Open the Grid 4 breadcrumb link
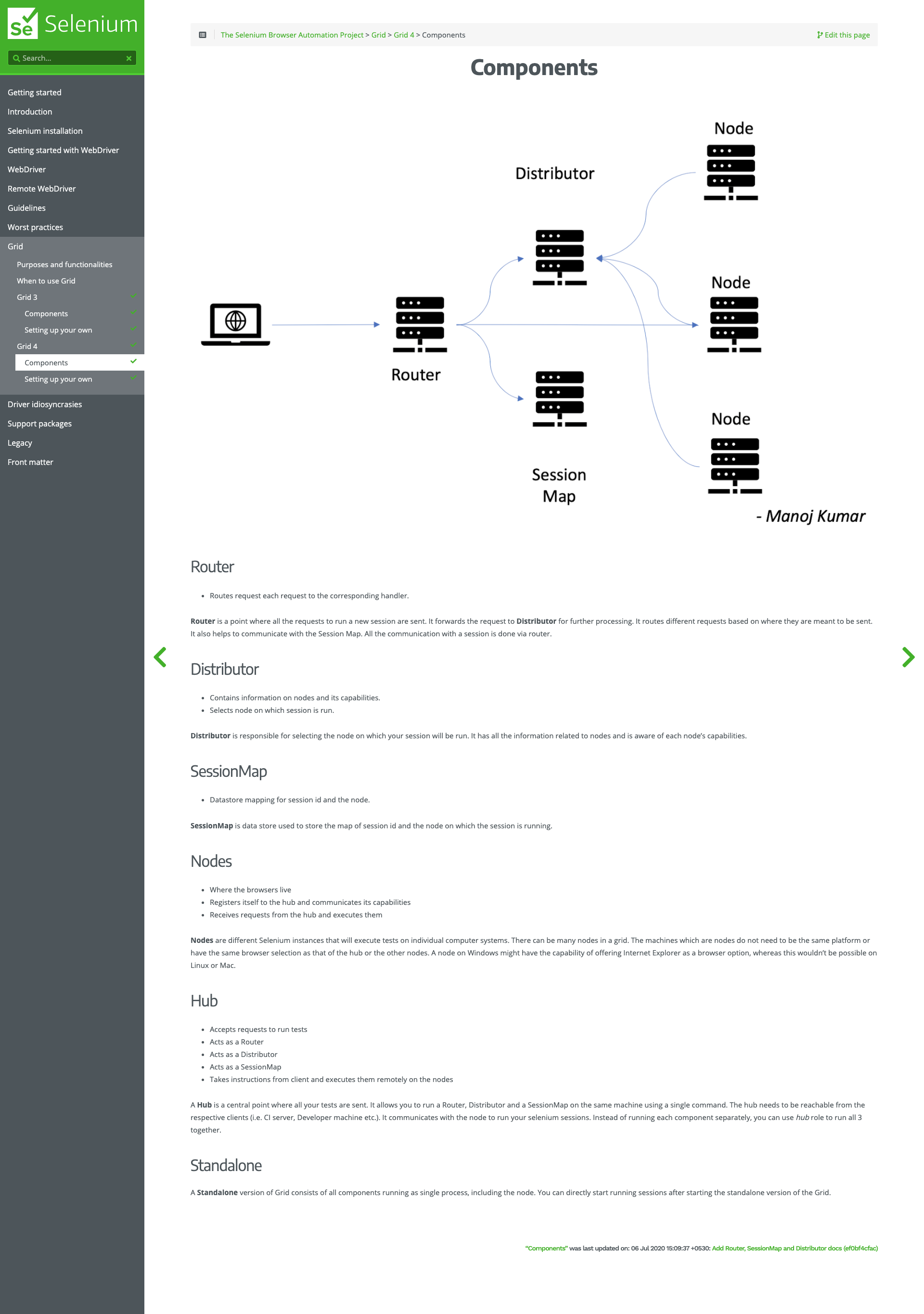The height and width of the screenshot is (1314, 924). tap(403, 35)
